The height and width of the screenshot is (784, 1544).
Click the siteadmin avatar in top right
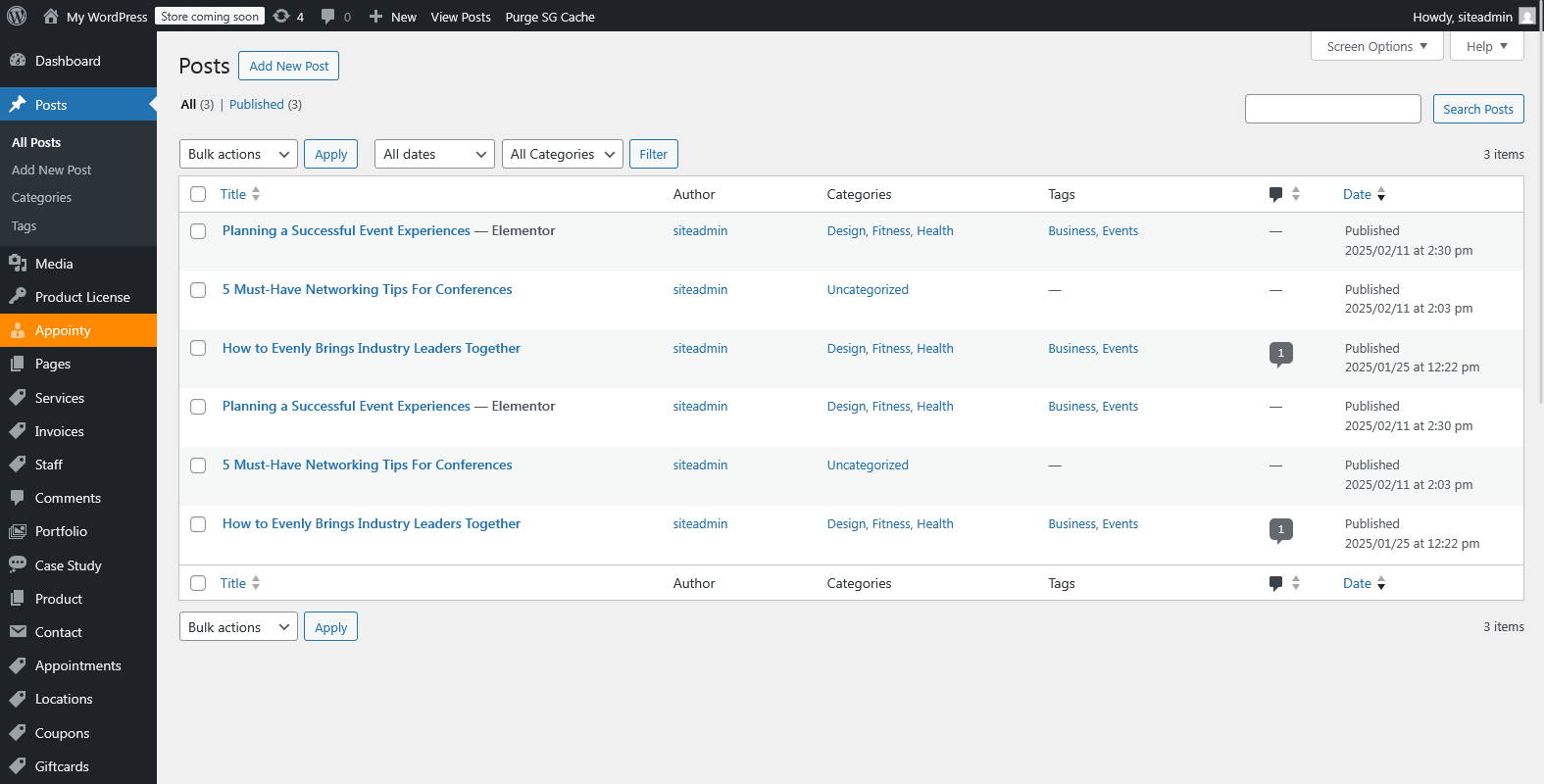click(1526, 17)
